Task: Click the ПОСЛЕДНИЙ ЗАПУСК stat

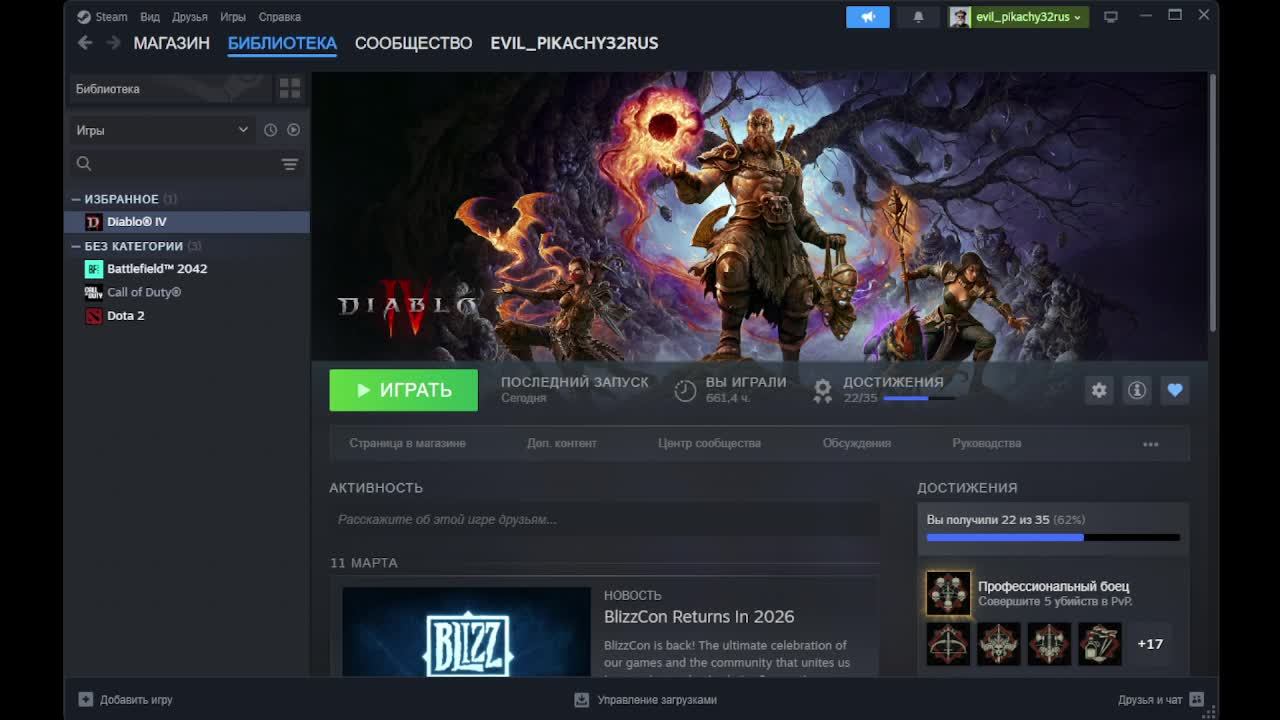Action: coord(575,390)
